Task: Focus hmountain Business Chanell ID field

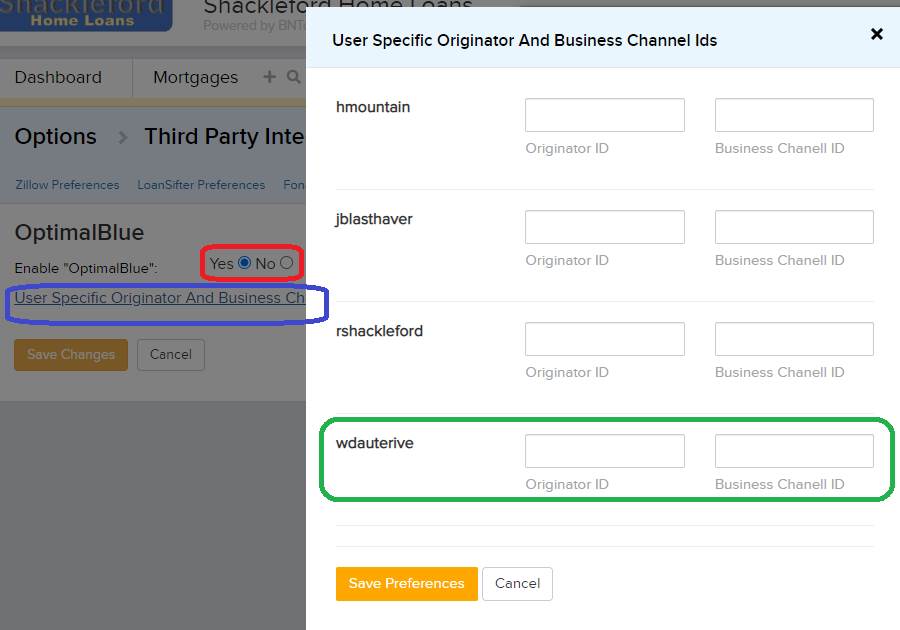Action: point(794,115)
